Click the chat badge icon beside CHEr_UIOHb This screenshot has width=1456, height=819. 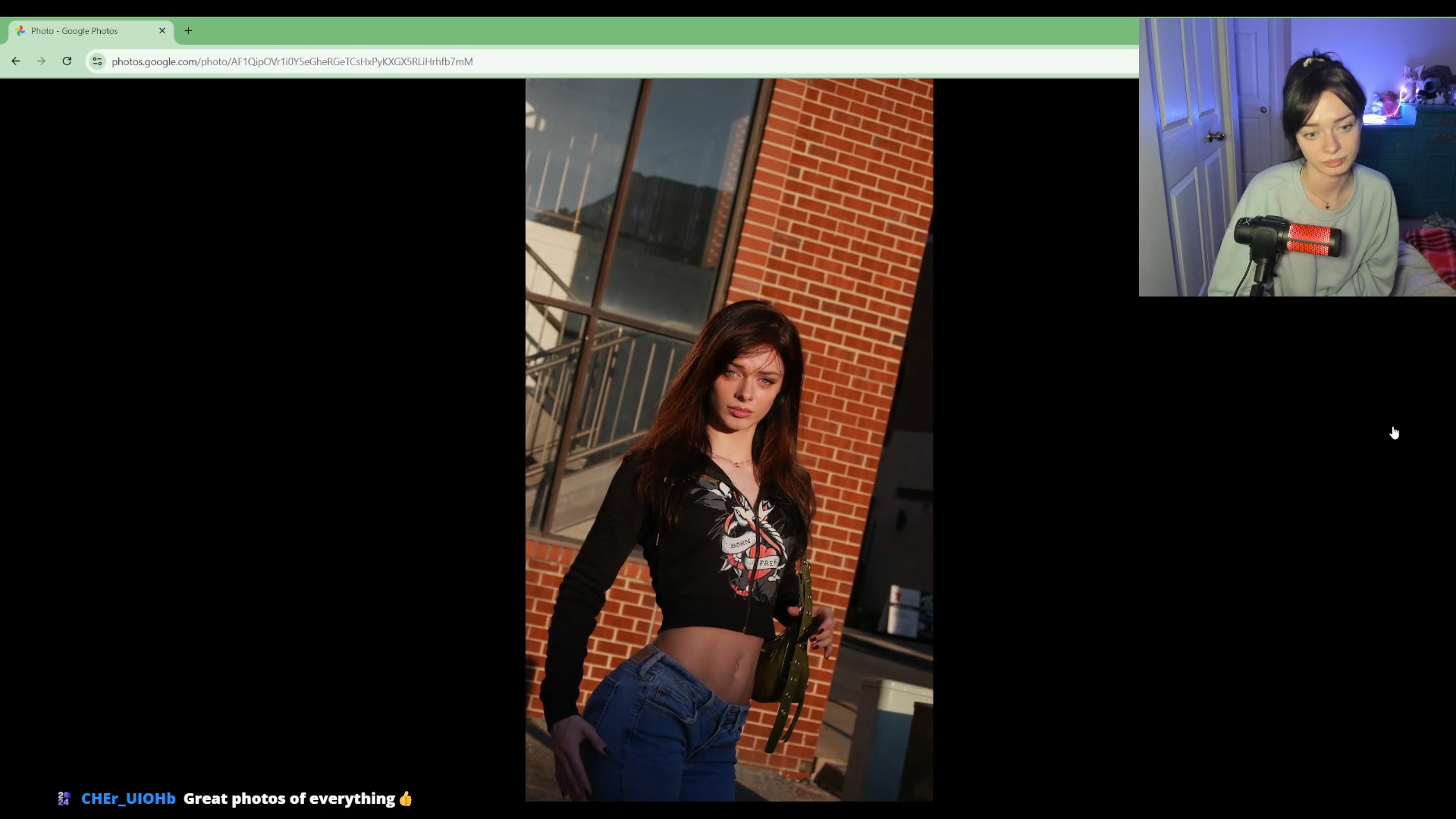(64, 799)
